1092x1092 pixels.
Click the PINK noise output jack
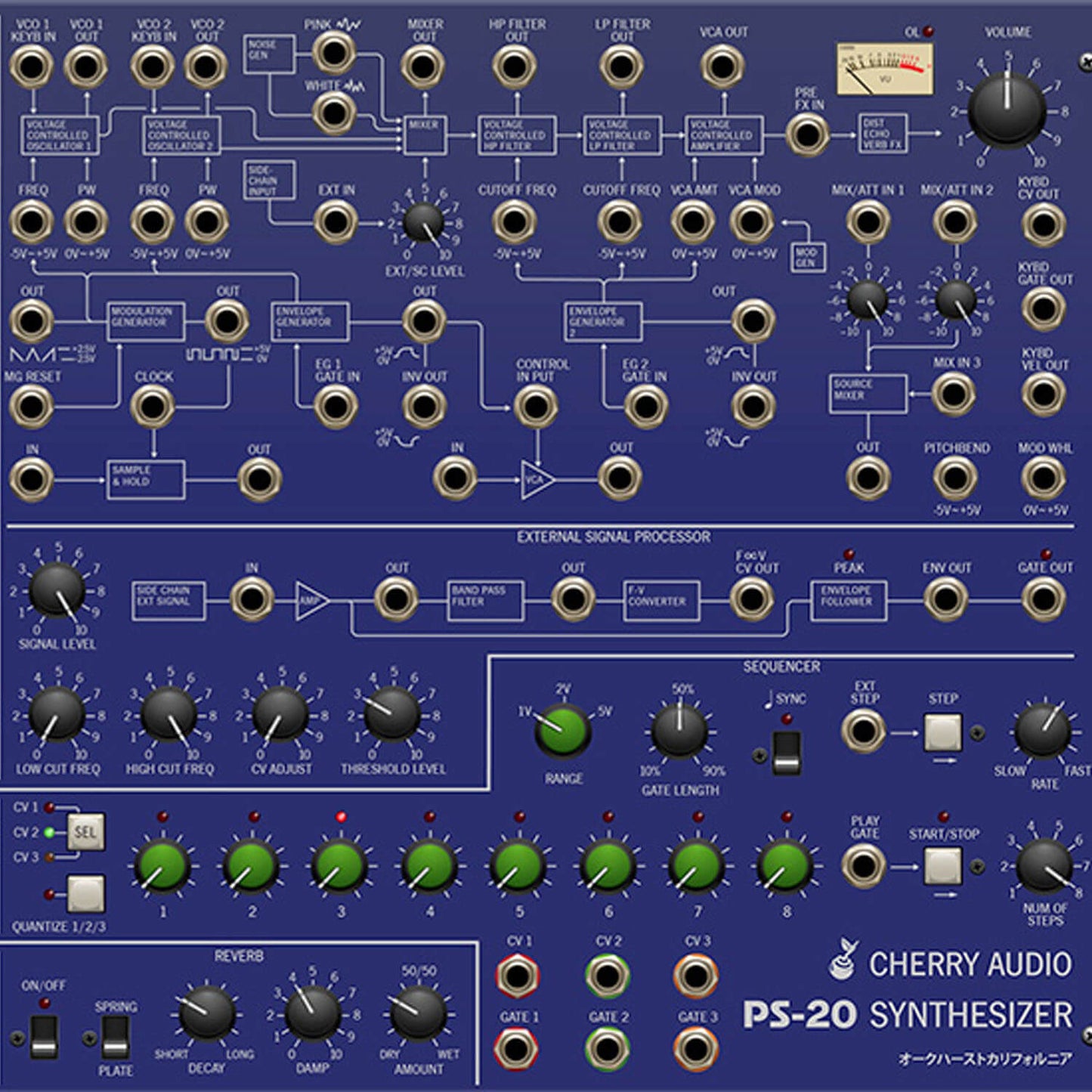[333, 53]
